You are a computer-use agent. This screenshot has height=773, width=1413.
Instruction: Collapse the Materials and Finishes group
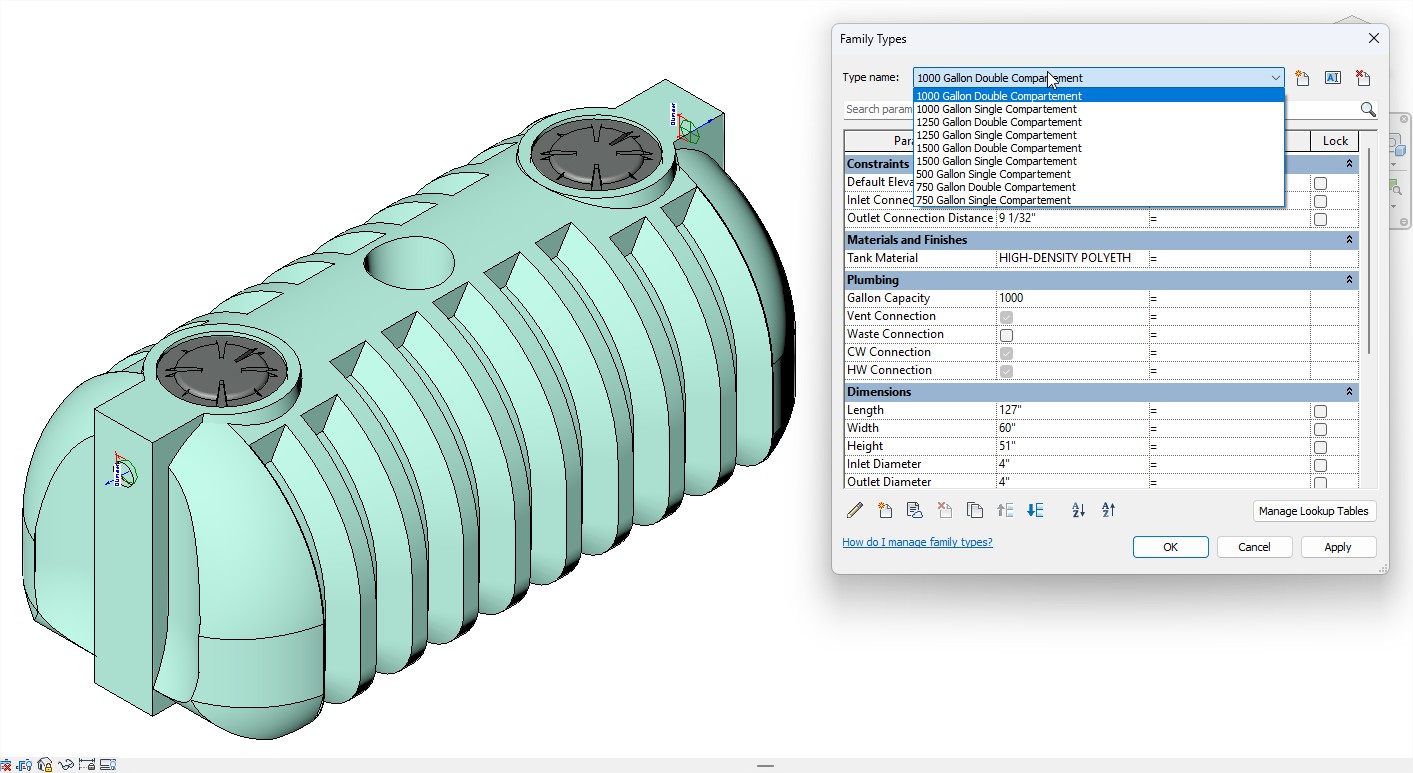click(x=1349, y=240)
